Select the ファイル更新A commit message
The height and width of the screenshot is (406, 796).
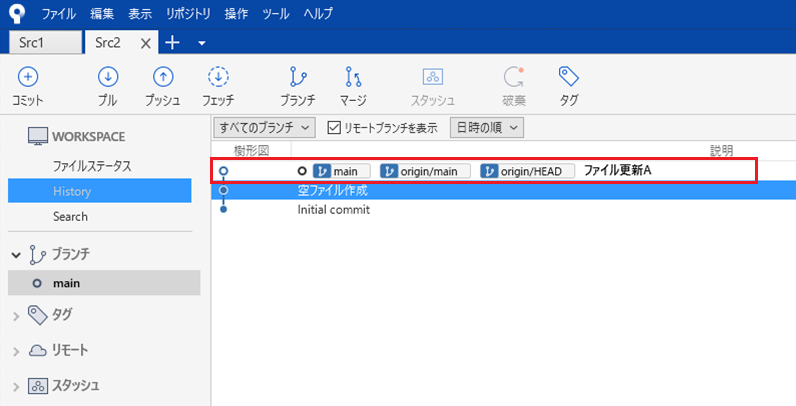coord(617,170)
